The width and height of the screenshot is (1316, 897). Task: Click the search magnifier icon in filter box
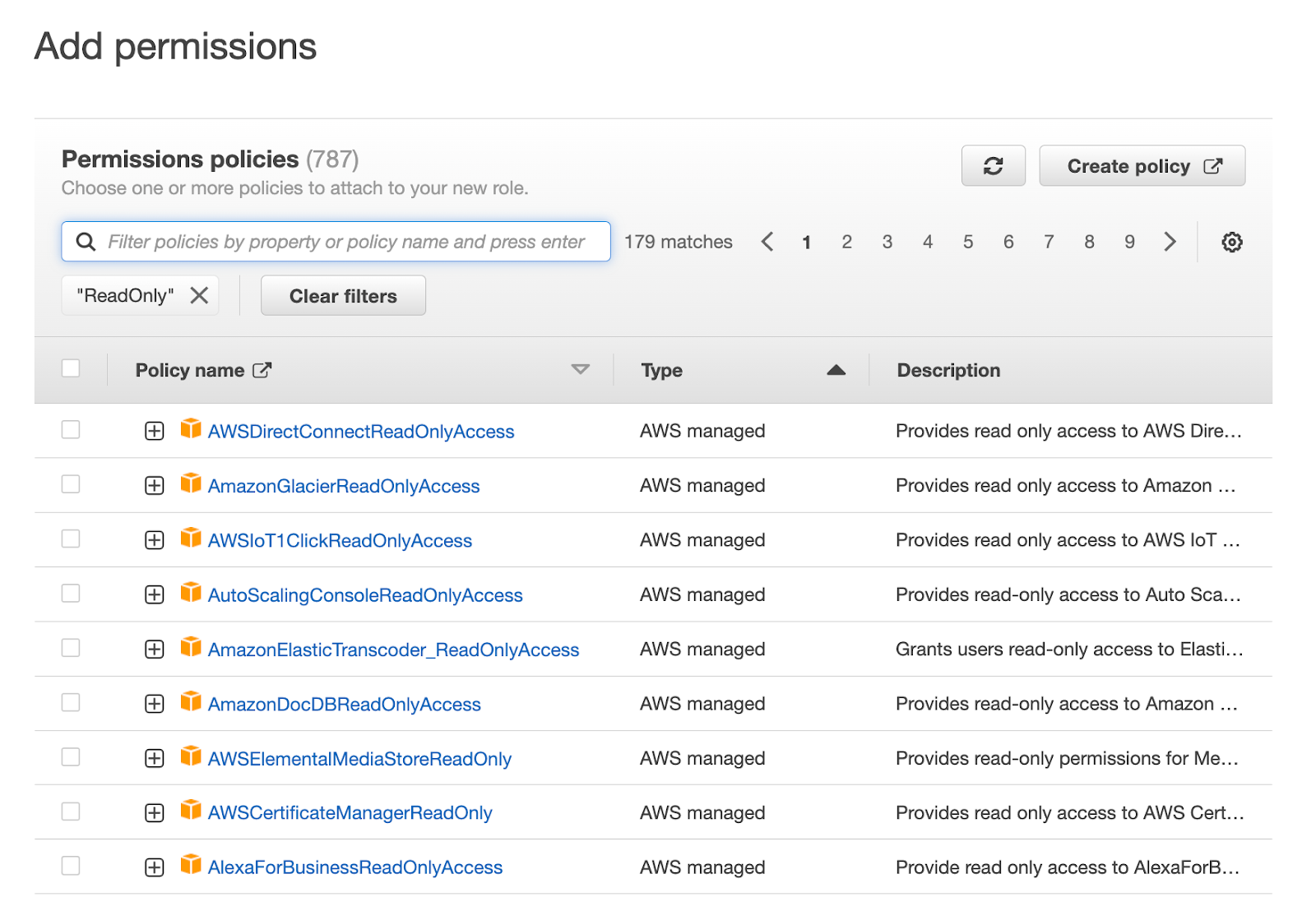(86, 242)
